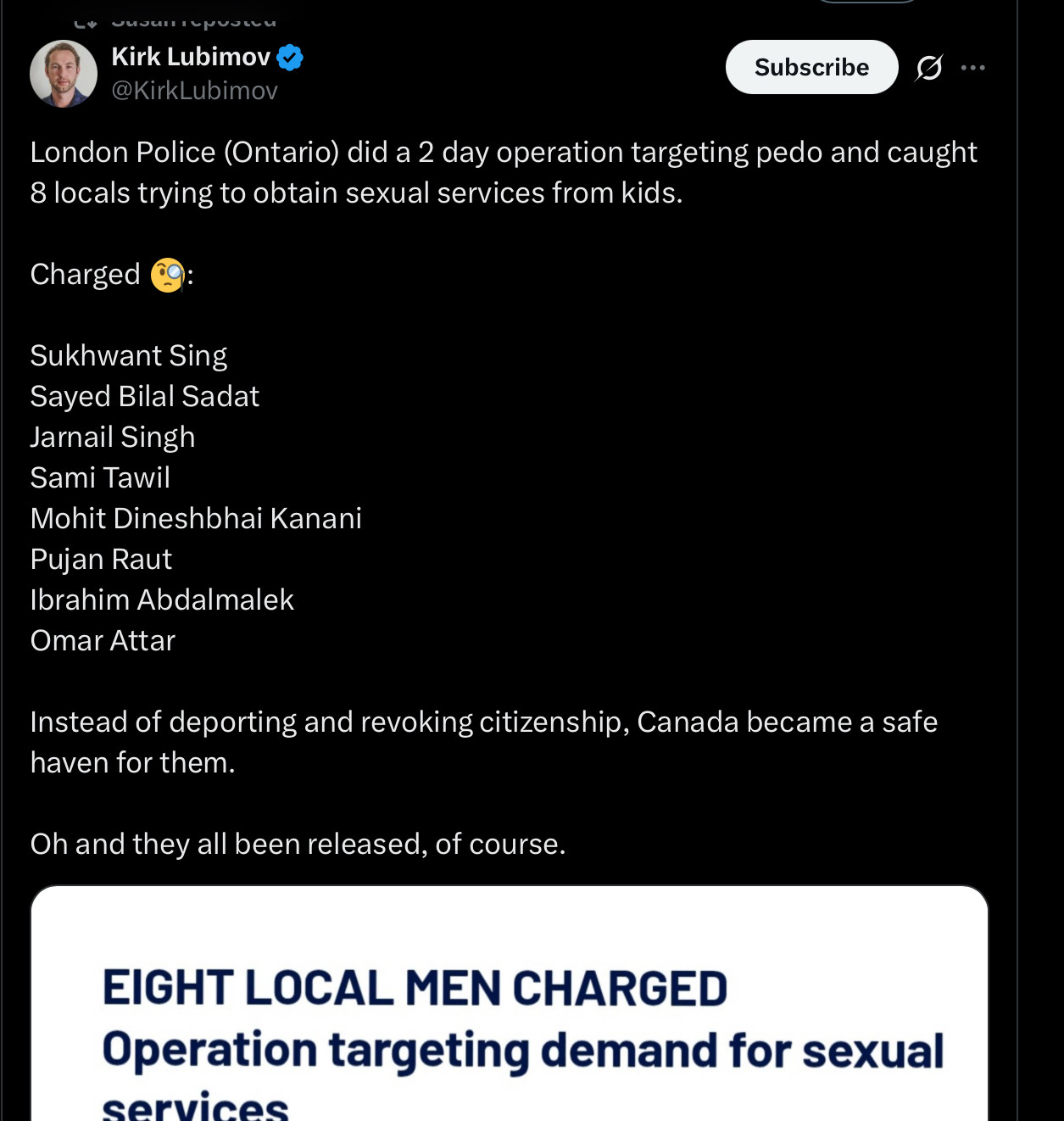This screenshot has height=1121, width=1064.
Task: Open the three-dot more options menu
Action: [x=972, y=68]
